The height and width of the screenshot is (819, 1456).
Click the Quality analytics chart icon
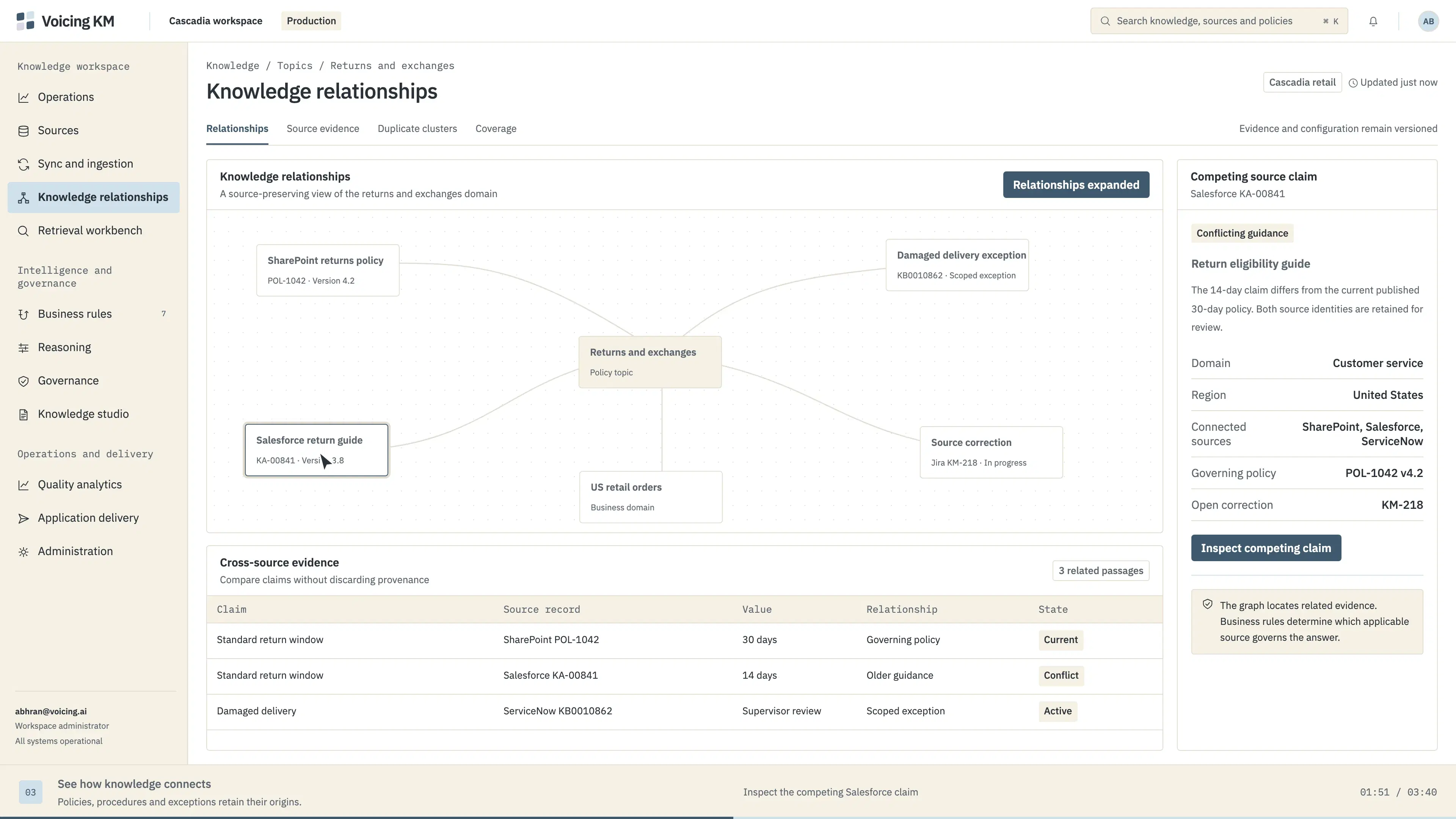[23, 485]
